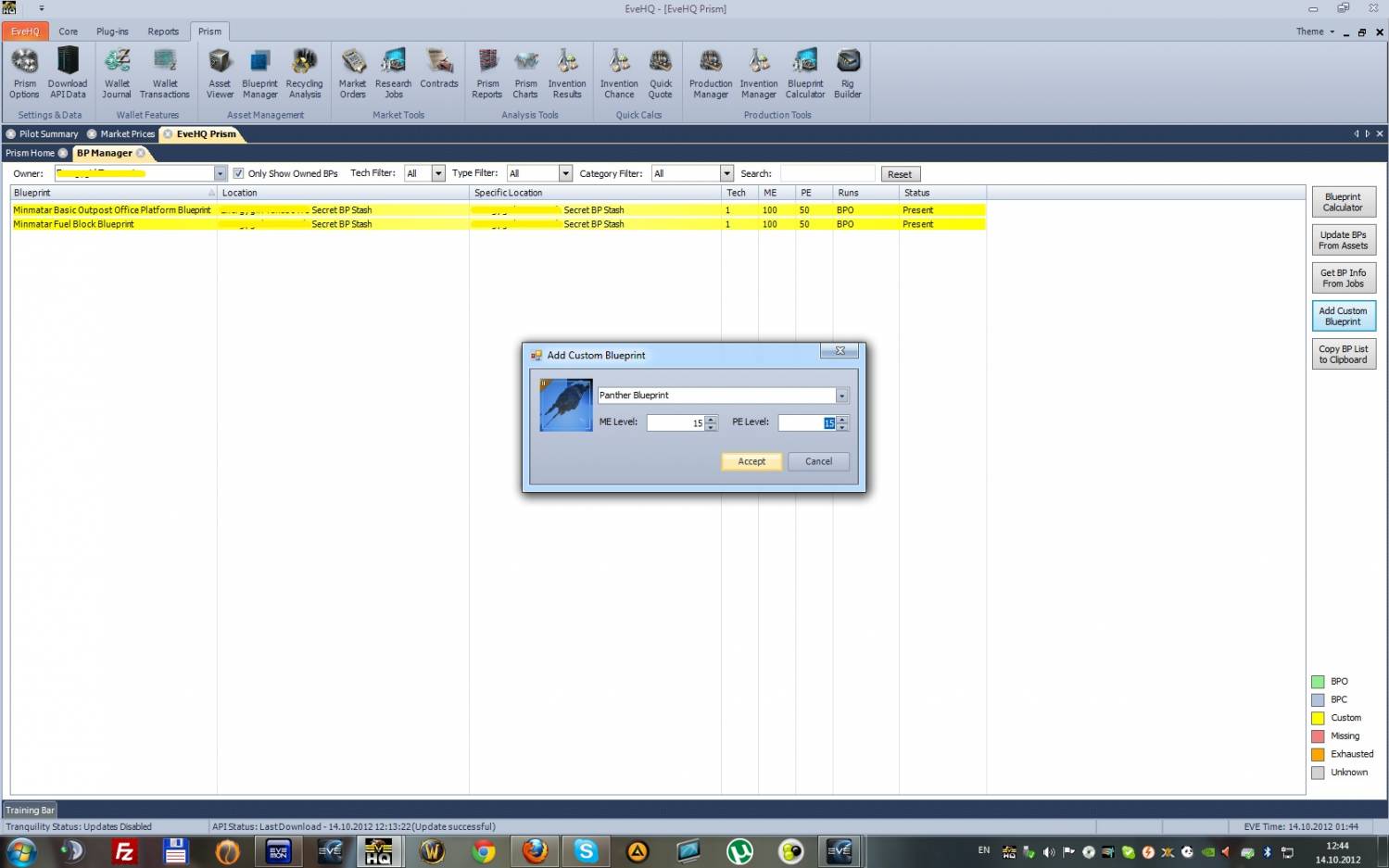
Task: Open Blueprint Manager from ribbon
Action: point(259,73)
